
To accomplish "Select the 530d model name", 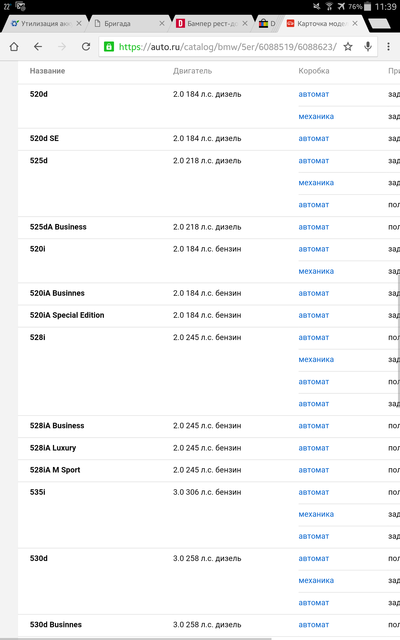I will (38, 558).
